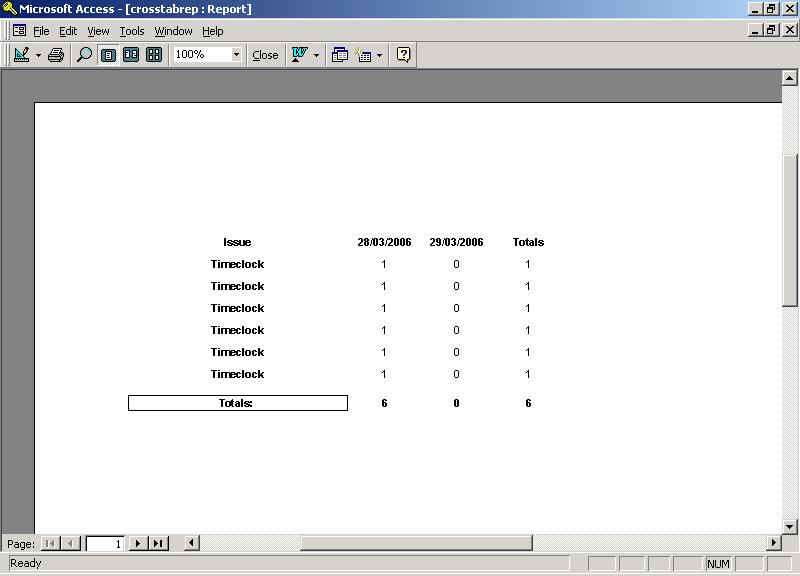Click OfficeLinks Word icon

pyautogui.click(x=299, y=55)
